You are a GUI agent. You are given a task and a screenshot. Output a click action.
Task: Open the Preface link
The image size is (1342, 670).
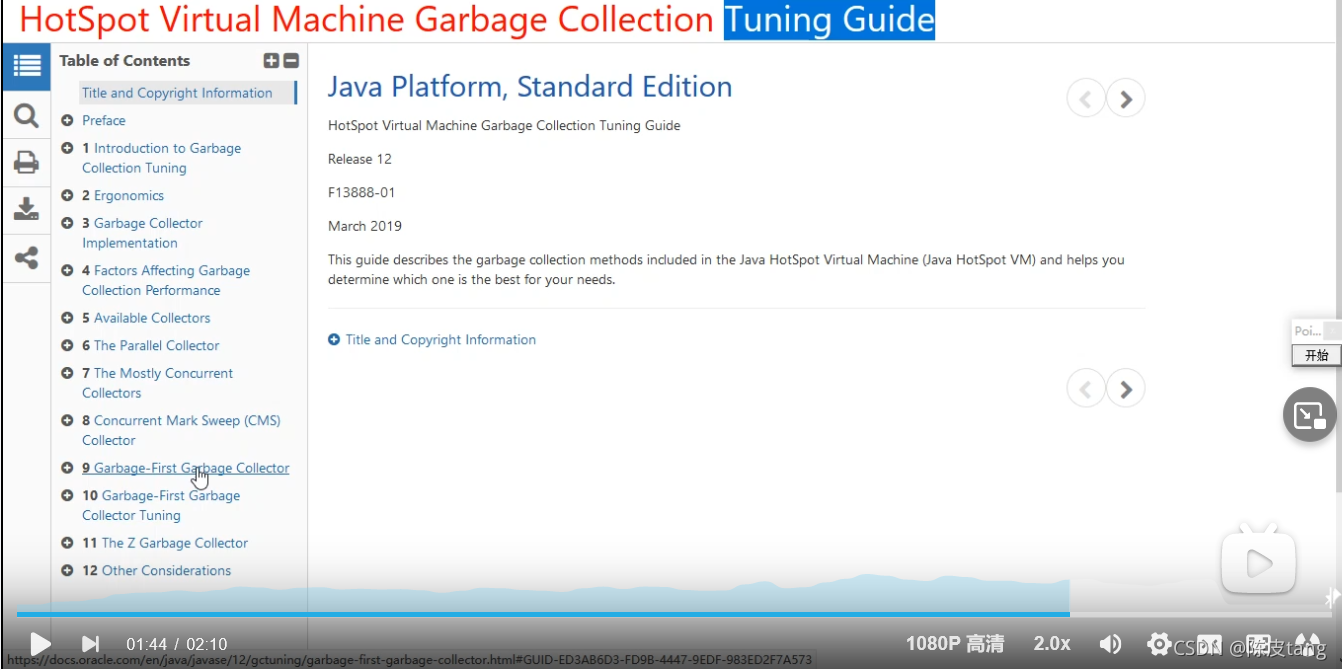point(104,120)
